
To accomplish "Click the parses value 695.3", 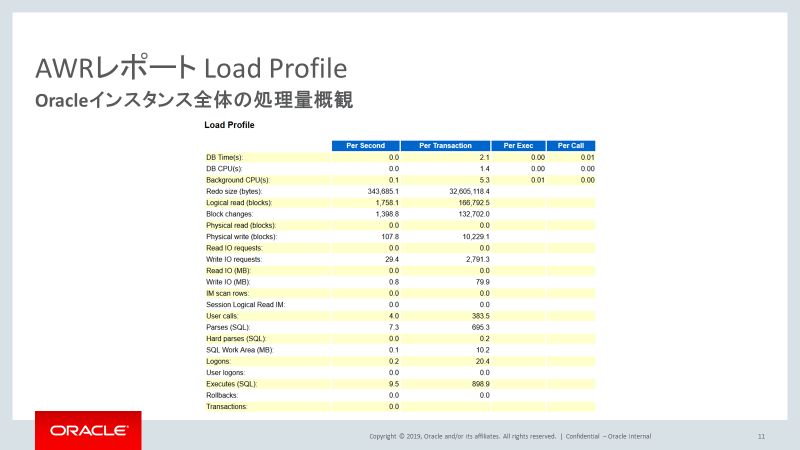I will click(x=481, y=328).
